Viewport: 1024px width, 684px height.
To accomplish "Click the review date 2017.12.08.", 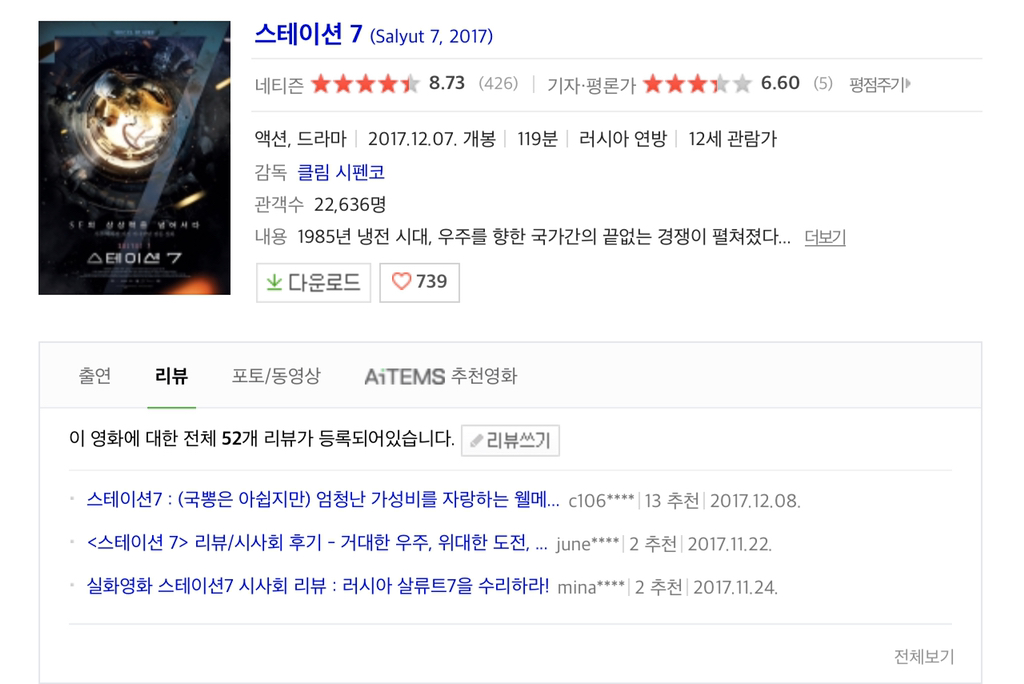I will [755, 501].
